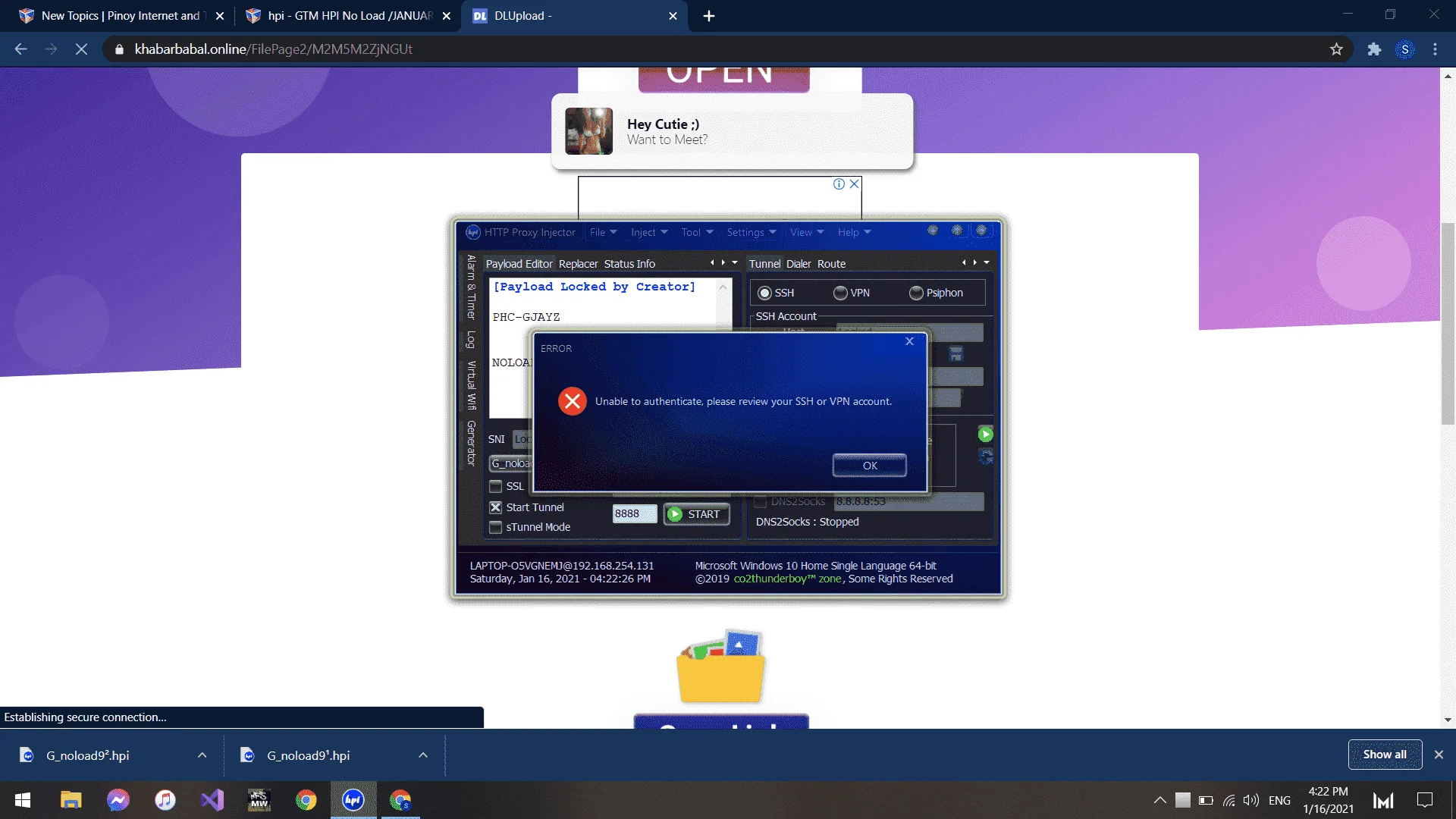Bookmark this page with the star
This screenshot has width=1456, height=819.
pyautogui.click(x=1336, y=49)
